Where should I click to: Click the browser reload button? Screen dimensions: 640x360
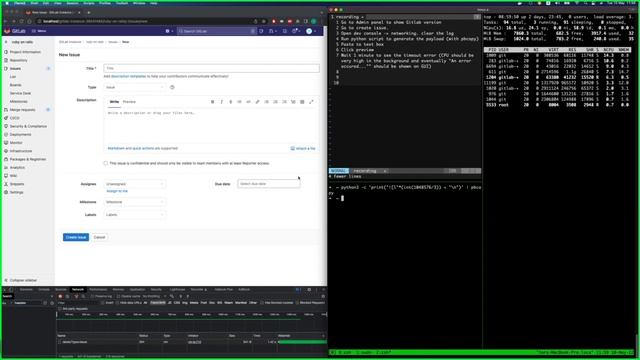tap(22, 21)
